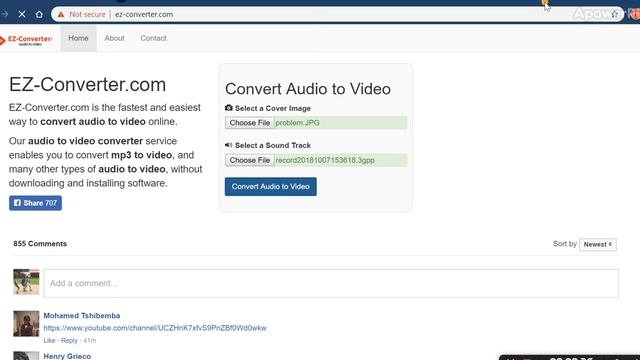Open the Contact page
The width and height of the screenshot is (640, 360).
153,38
